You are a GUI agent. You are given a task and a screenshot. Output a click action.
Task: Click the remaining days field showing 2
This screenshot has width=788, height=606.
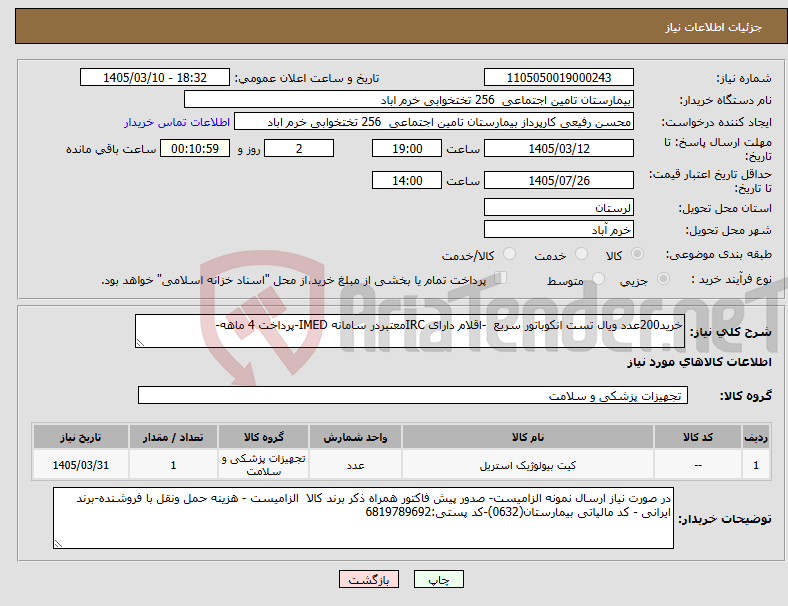[x=299, y=148]
